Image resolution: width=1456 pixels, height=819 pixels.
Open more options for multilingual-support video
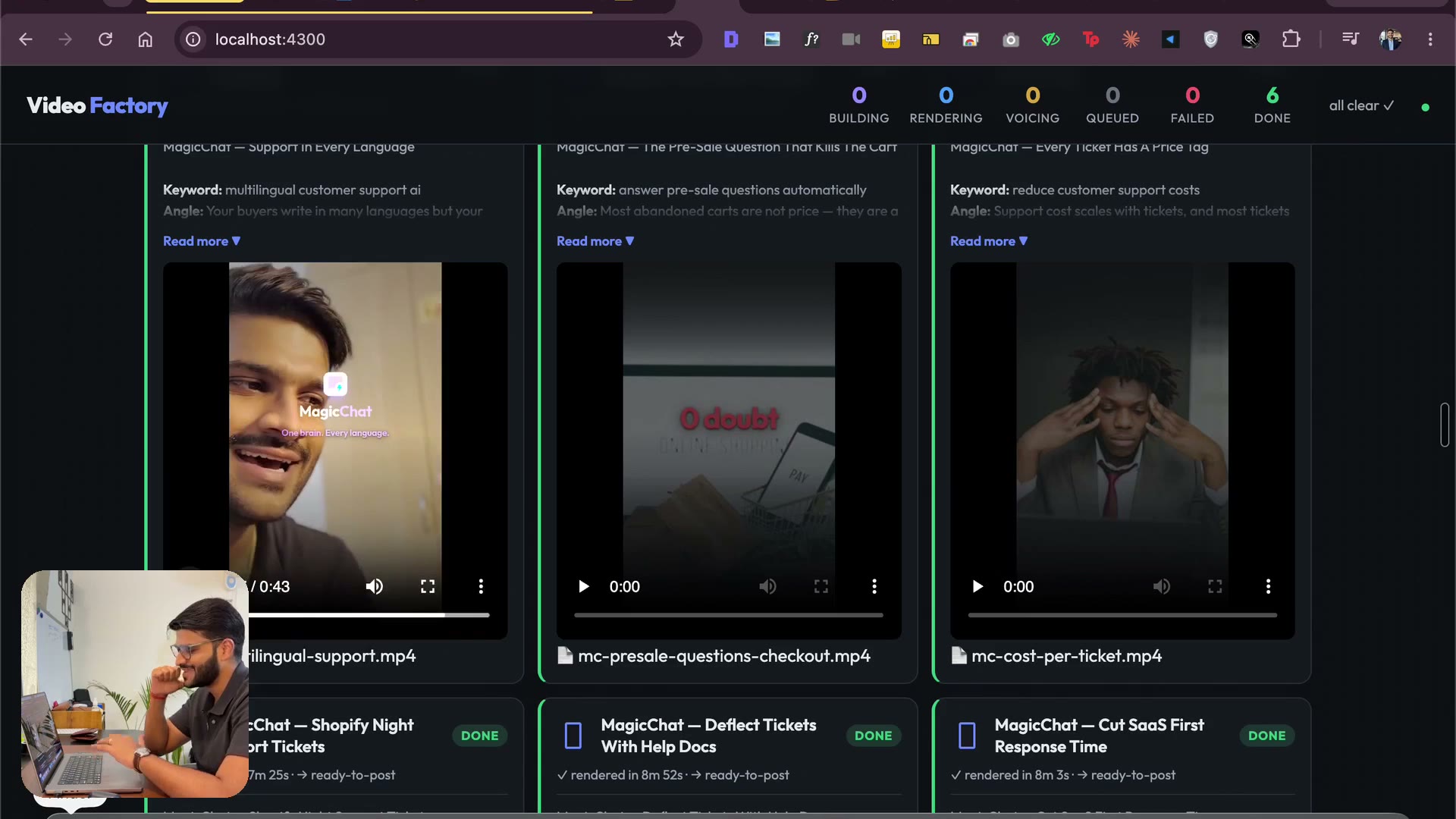481,586
